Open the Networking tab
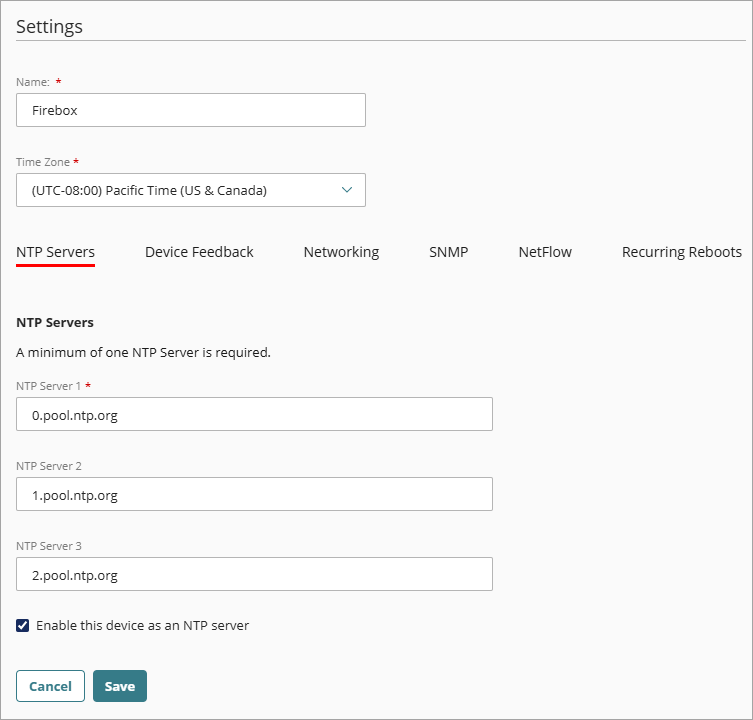Image resolution: width=753 pixels, height=720 pixels. (341, 252)
